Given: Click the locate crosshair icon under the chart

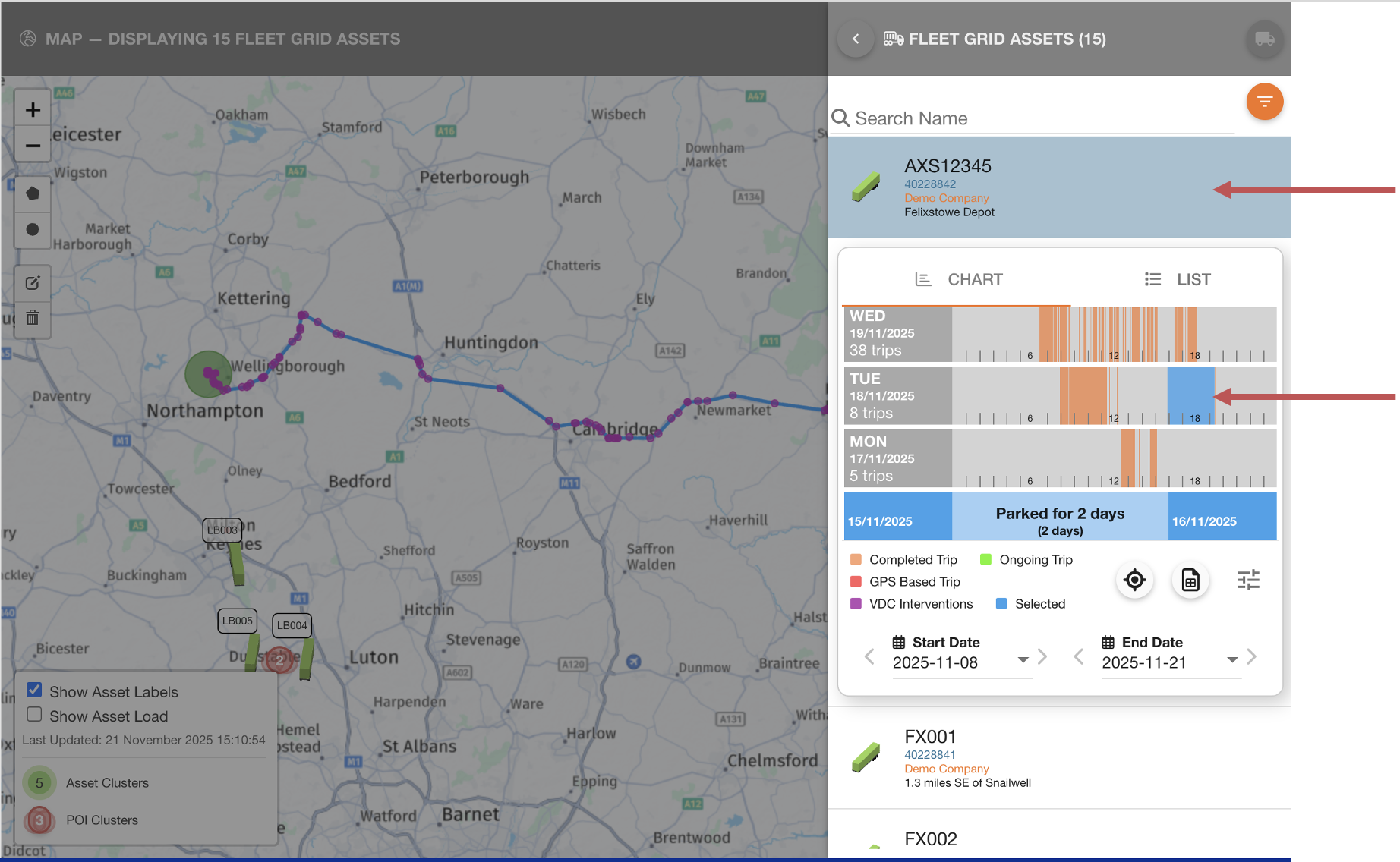Looking at the screenshot, I should (x=1134, y=580).
